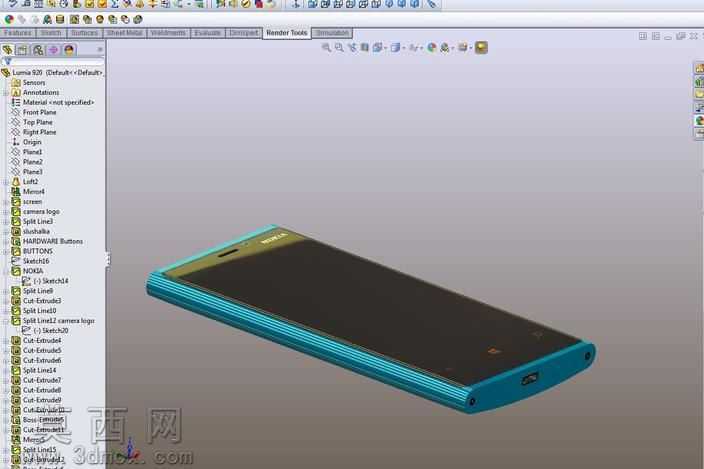
Task: Click the highlighted gold icon ending the view toolbar
Action: point(481,47)
